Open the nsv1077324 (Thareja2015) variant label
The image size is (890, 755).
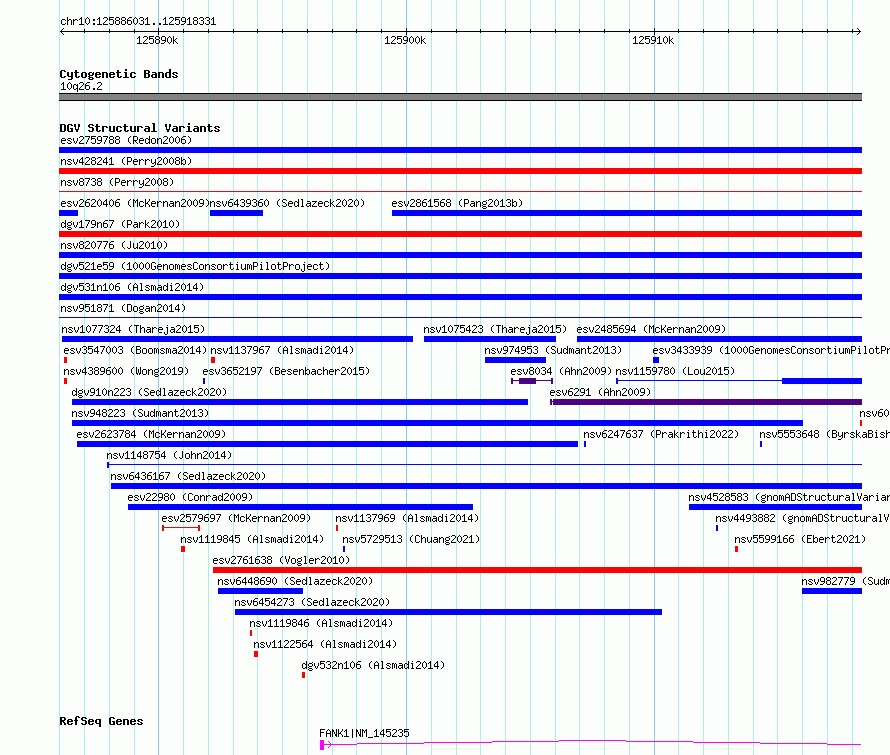(x=133, y=329)
